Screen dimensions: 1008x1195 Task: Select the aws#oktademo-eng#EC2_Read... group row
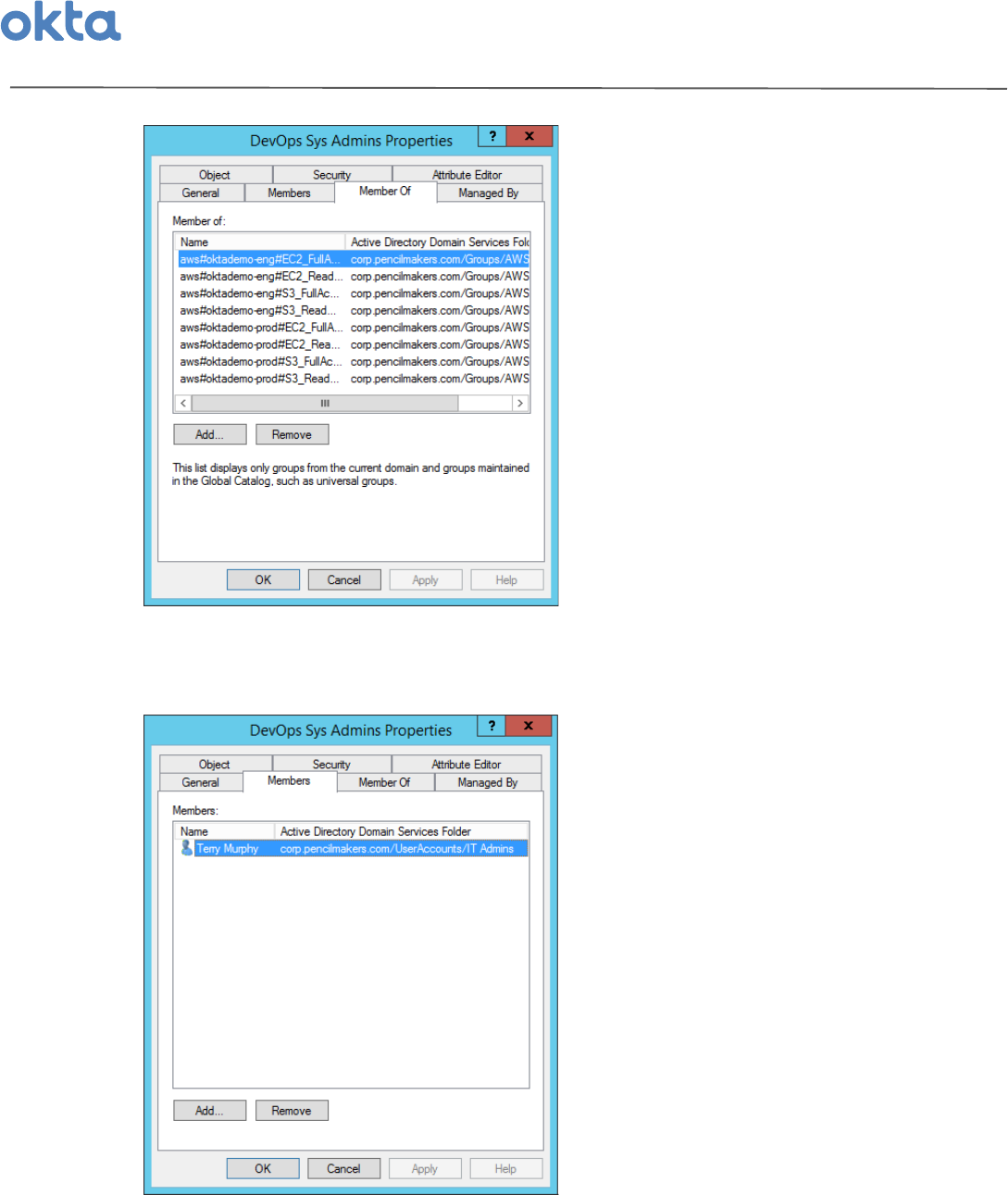354,276
